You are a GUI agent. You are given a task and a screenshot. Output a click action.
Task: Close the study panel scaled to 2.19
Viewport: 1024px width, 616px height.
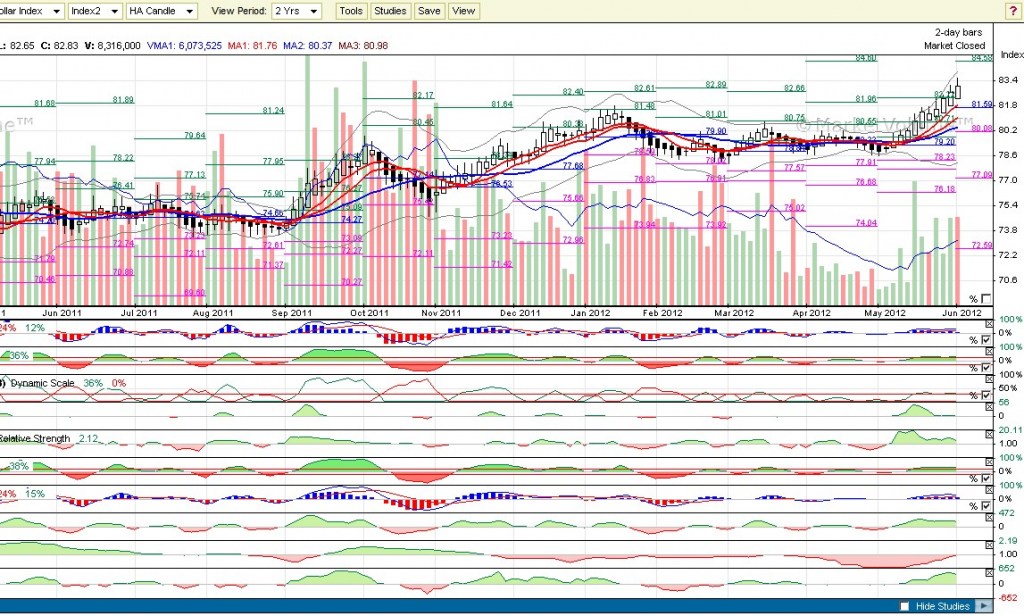click(x=989, y=545)
